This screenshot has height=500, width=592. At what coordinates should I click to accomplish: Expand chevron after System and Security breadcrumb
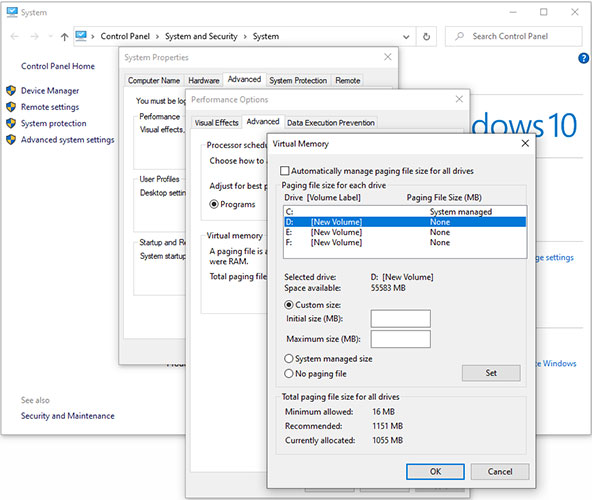coord(245,37)
